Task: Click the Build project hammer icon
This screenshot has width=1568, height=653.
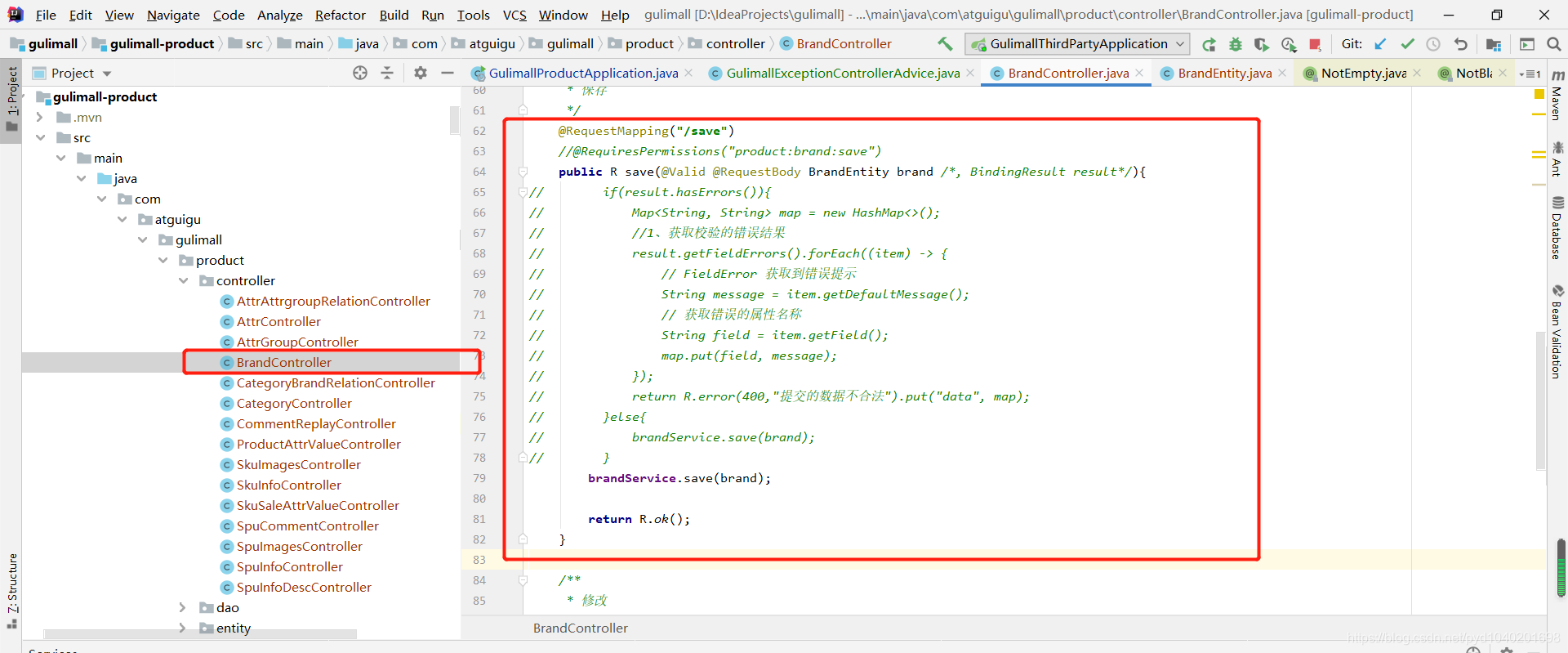Action: pos(945,44)
